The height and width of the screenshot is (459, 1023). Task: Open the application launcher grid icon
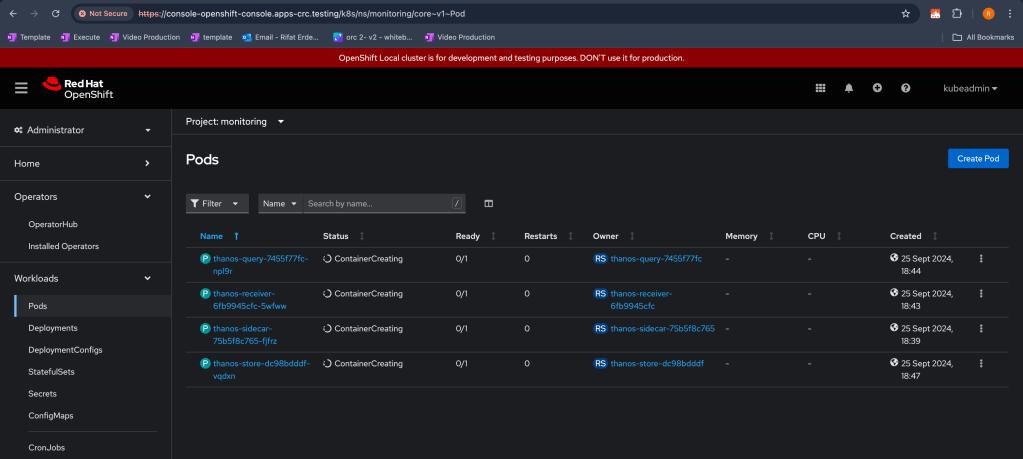(x=821, y=88)
